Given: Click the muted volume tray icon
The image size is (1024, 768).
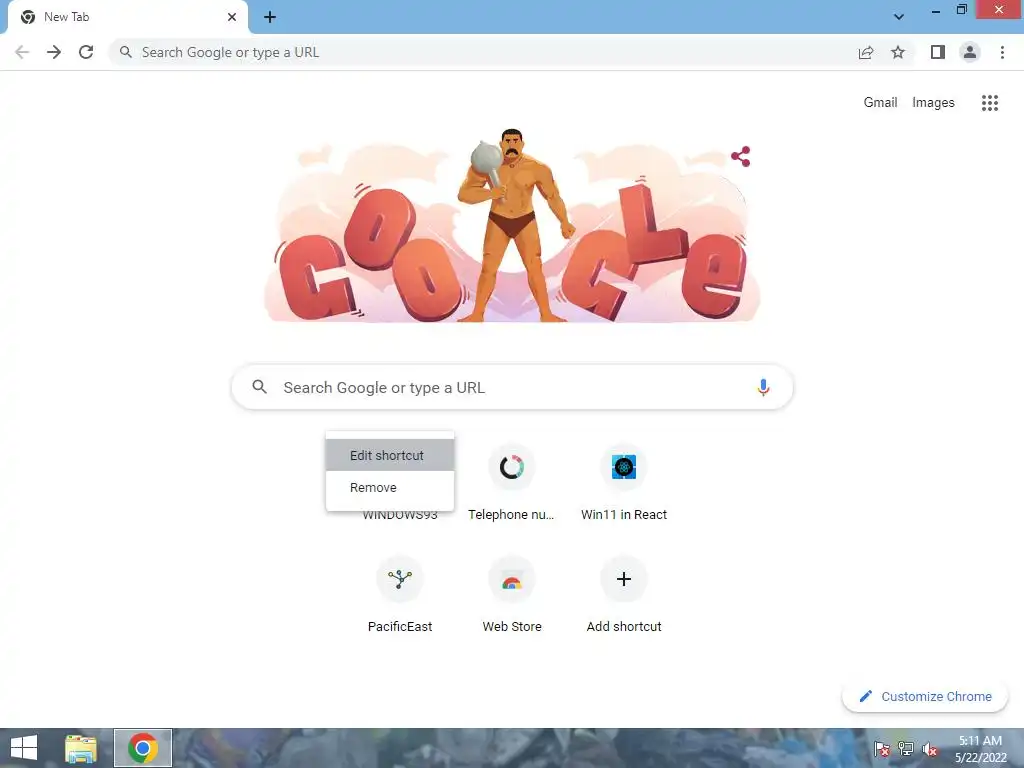Looking at the screenshot, I should coord(930,749).
